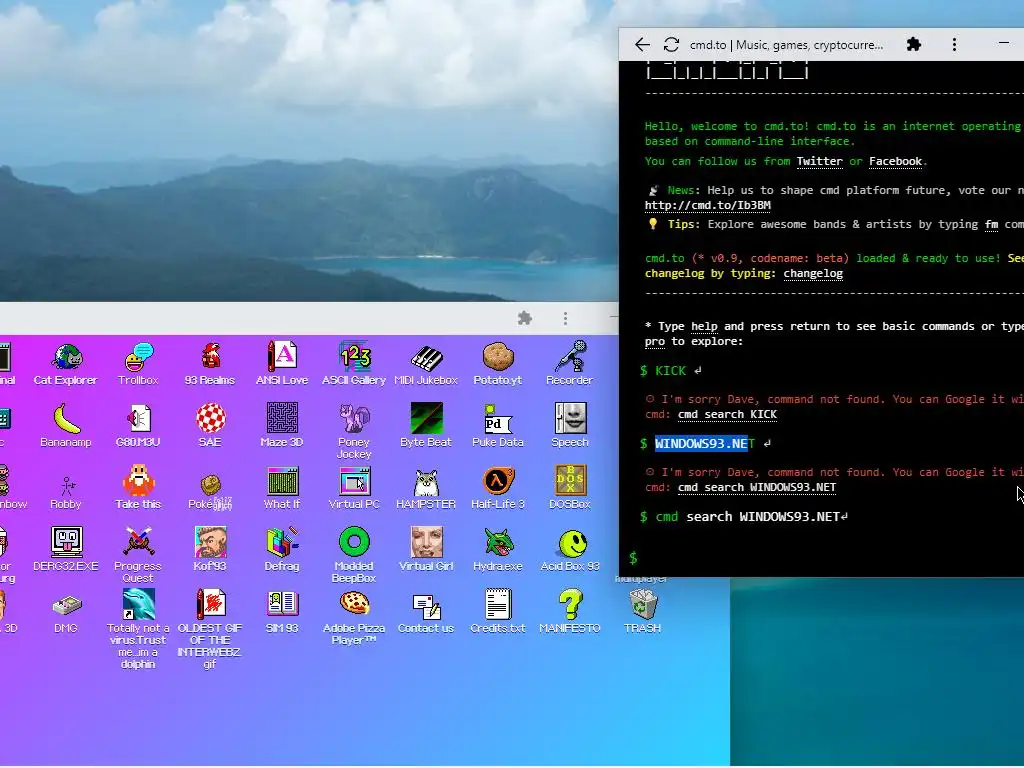Launch Maze 3D

pyautogui.click(x=281, y=426)
